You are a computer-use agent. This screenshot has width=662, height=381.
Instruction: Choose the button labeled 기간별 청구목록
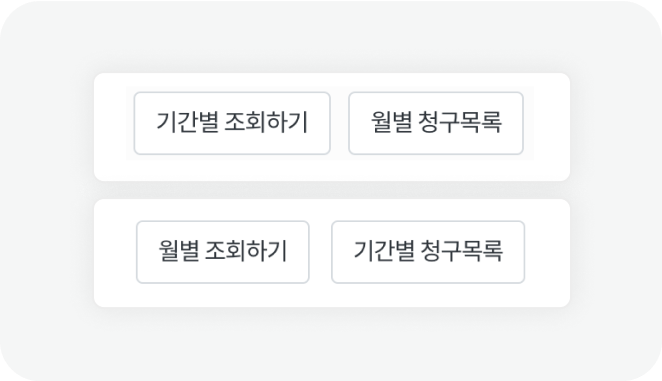pyautogui.click(x=428, y=252)
